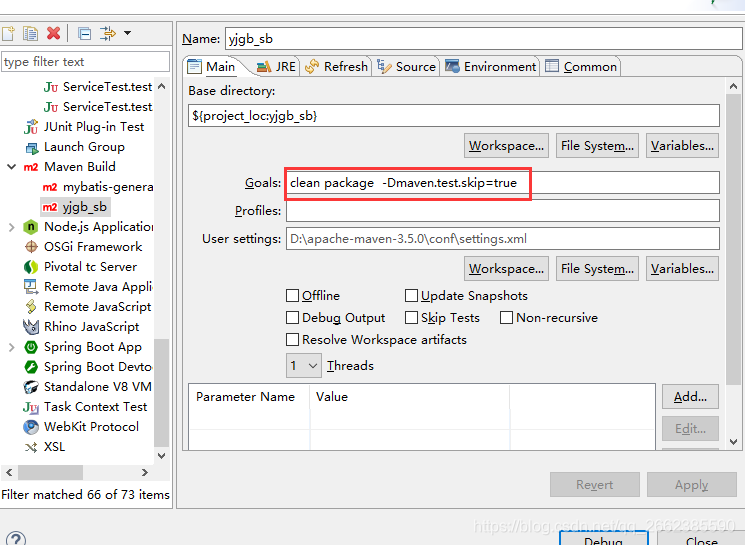Viewport: 745px width, 545px height.
Task: Click Variables button under Base directory
Action: [682, 146]
